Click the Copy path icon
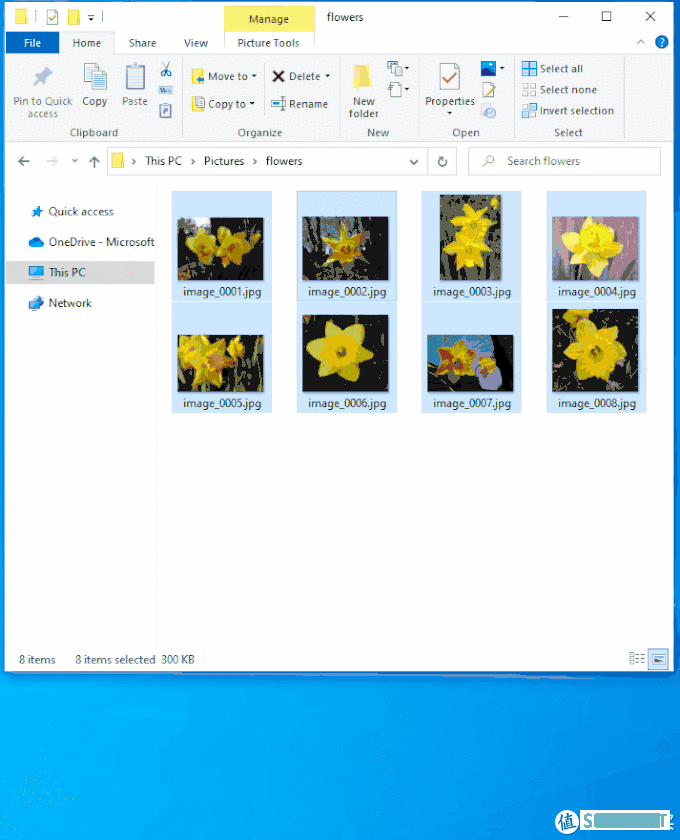 pyautogui.click(x=166, y=90)
